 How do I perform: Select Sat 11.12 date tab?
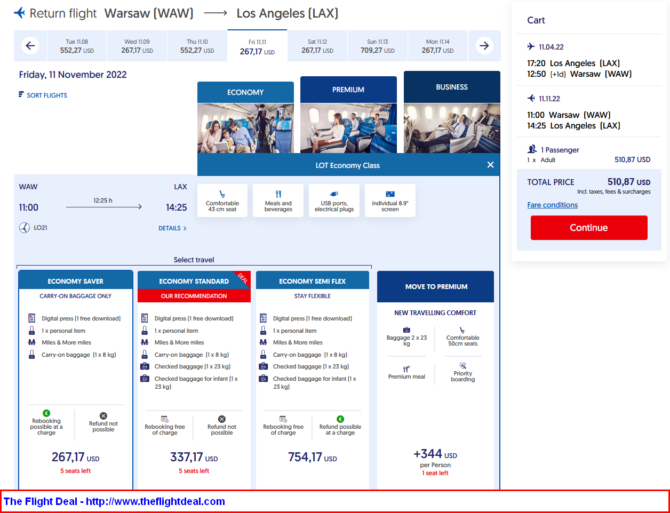pos(317,46)
